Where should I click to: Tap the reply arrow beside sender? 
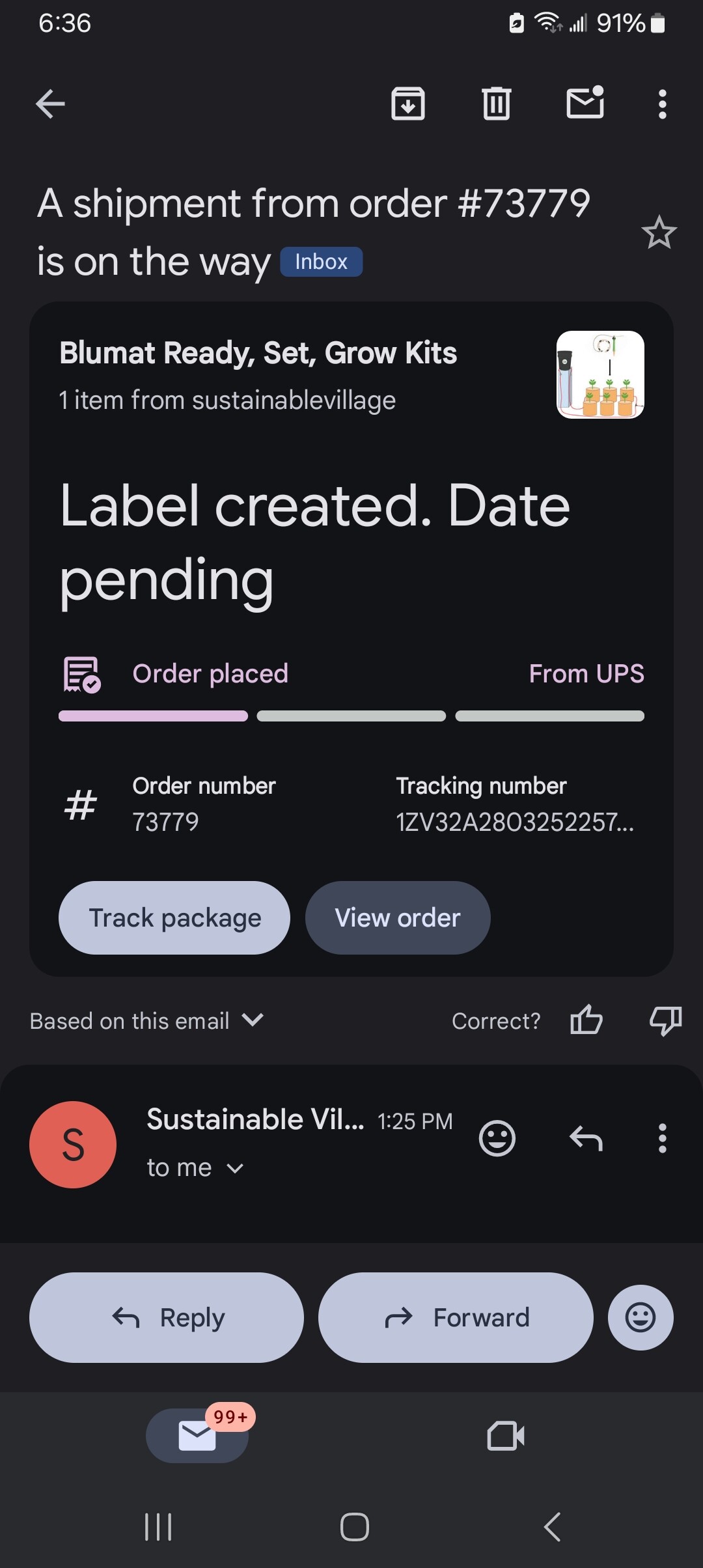pyautogui.click(x=586, y=1138)
